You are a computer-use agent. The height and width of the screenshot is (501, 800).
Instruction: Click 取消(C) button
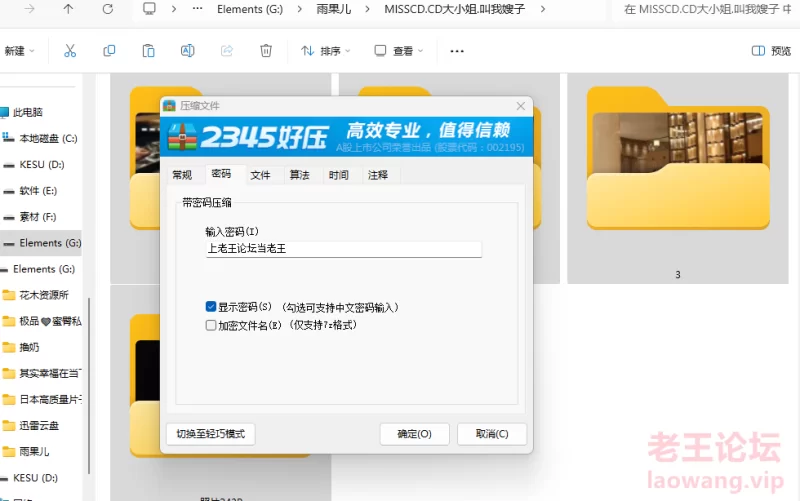492,434
